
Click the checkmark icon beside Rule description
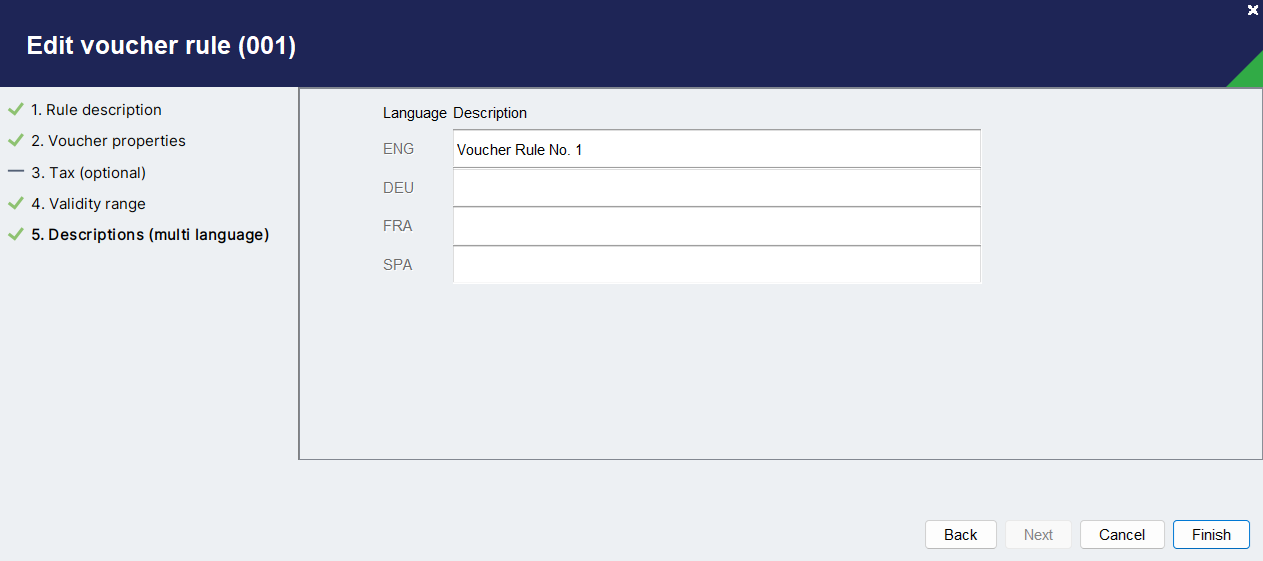pos(15,110)
